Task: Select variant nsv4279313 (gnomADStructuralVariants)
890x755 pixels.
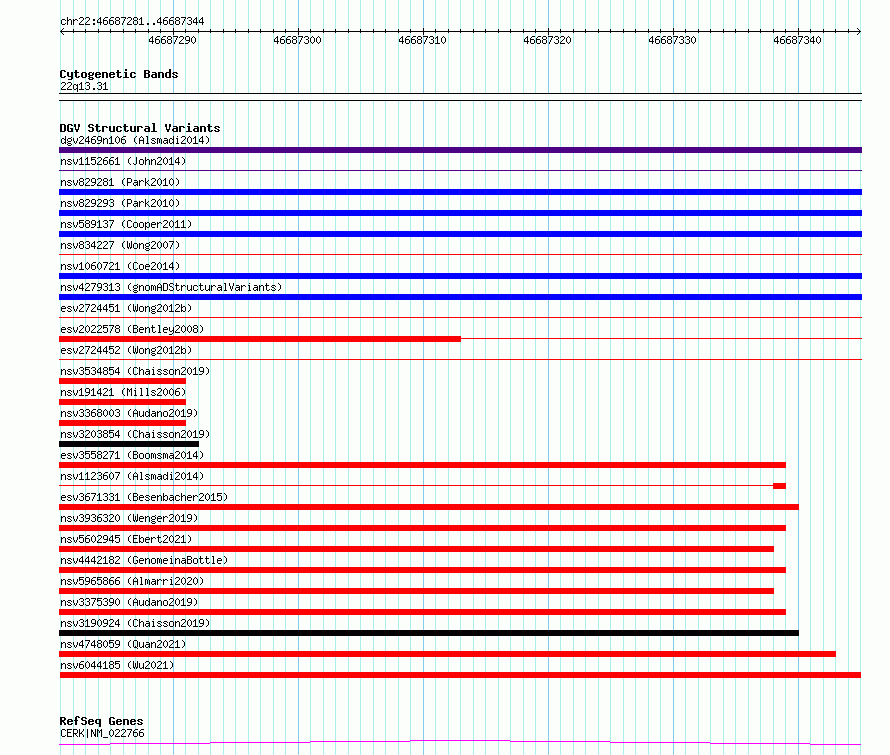Action: 171,287
